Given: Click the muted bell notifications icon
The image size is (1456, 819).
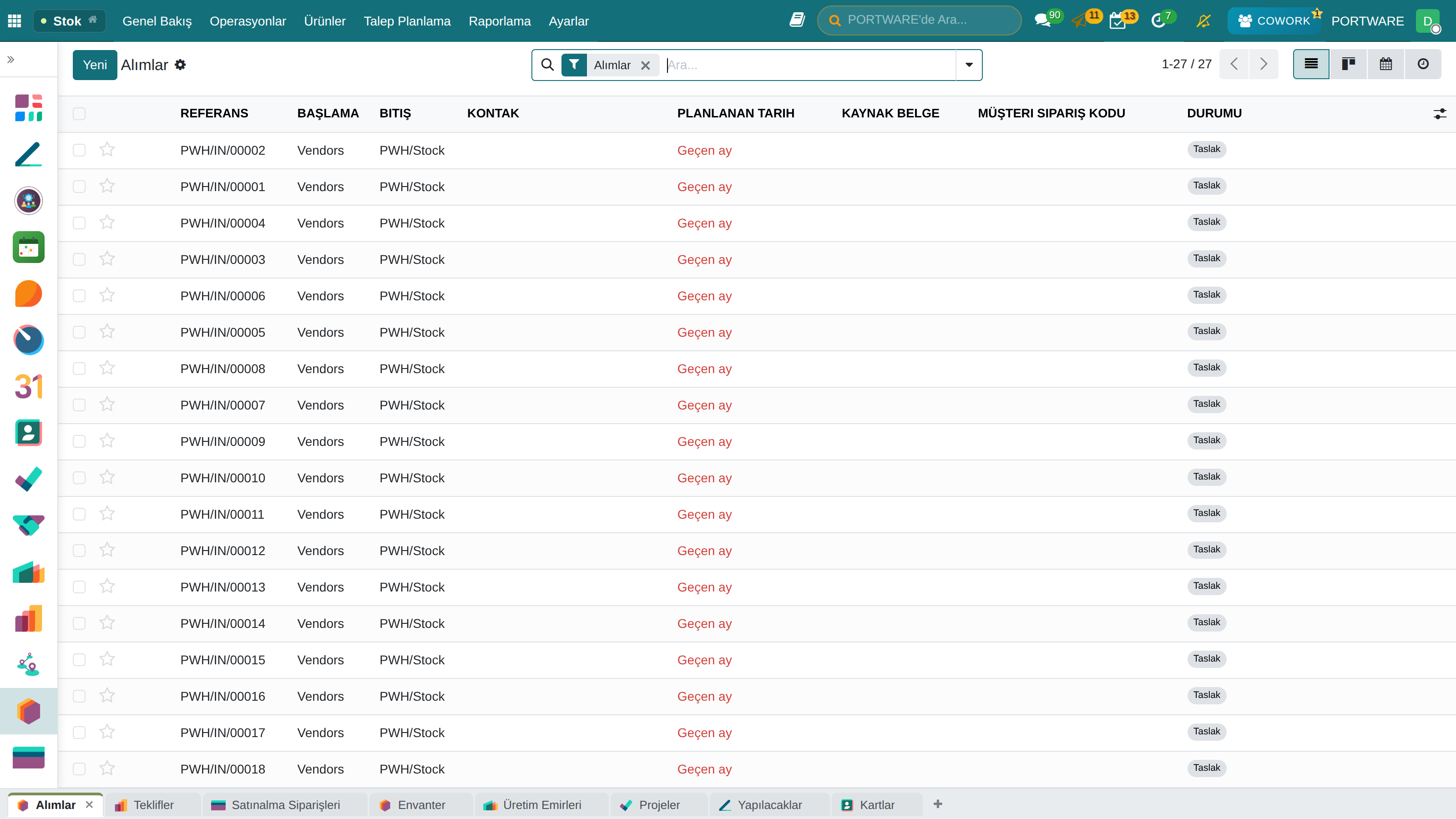Looking at the screenshot, I should [1203, 21].
